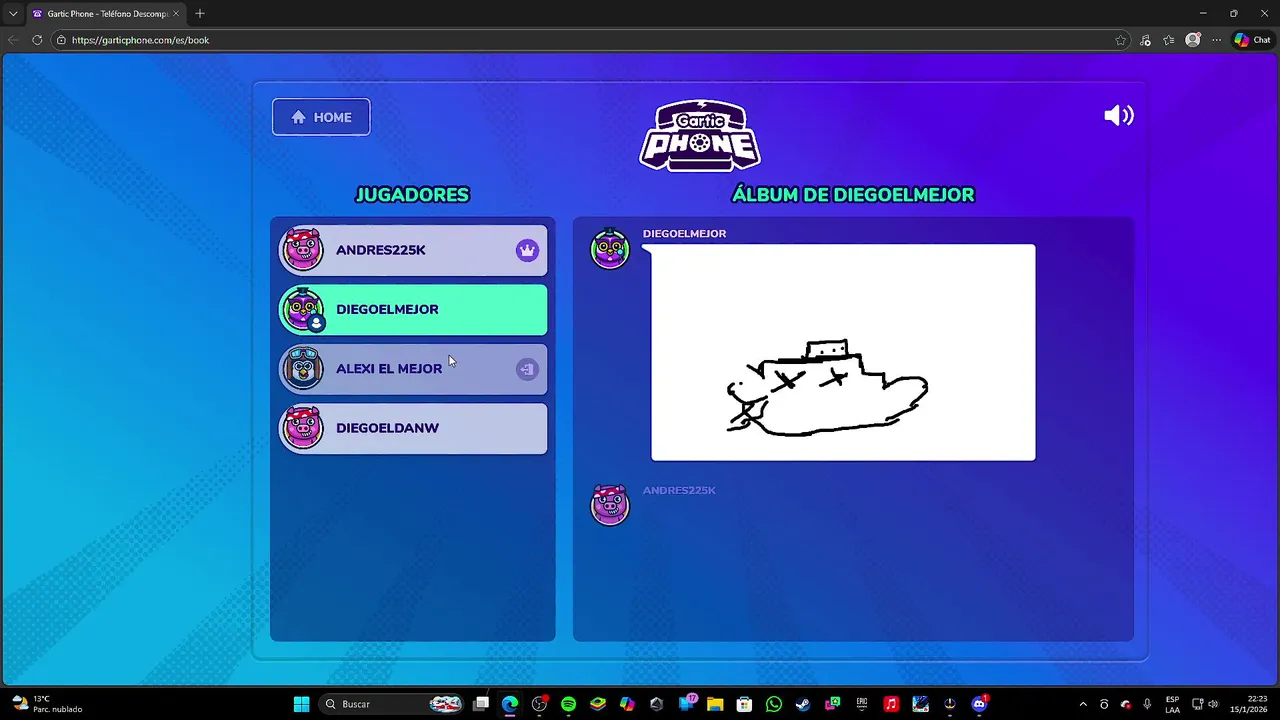Select ALEXI EL MEJOR in the players list
The image size is (1280, 720).
point(413,369)
